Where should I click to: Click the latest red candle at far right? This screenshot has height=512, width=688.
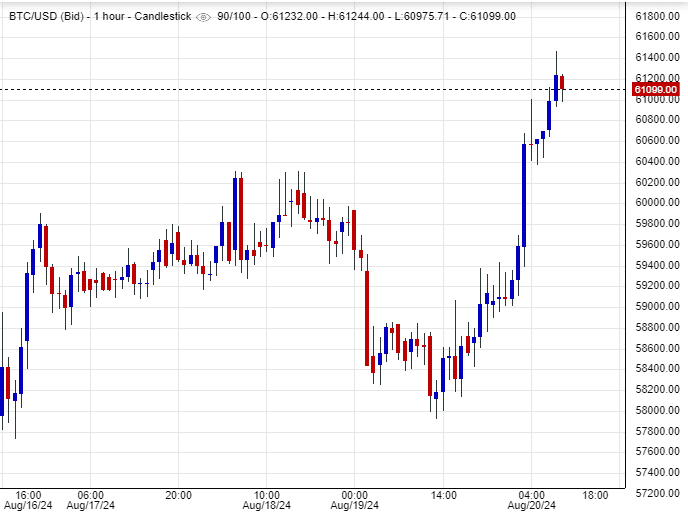tap(563, 82)
